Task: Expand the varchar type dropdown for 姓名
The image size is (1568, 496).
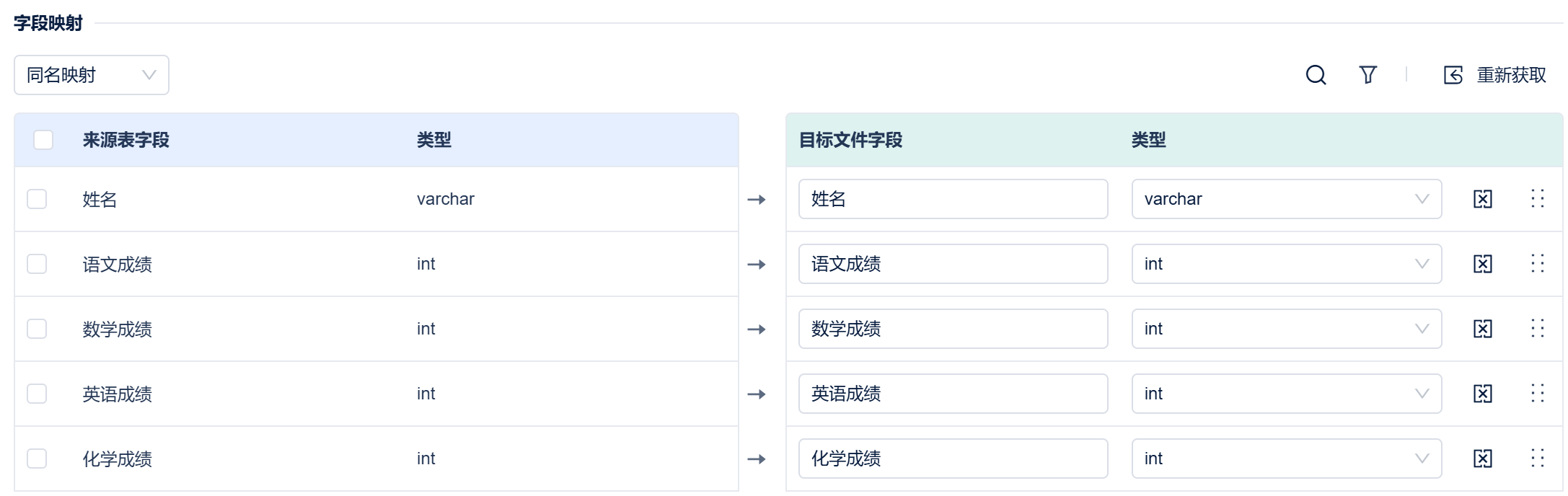Action: (x=1286, y=199)
